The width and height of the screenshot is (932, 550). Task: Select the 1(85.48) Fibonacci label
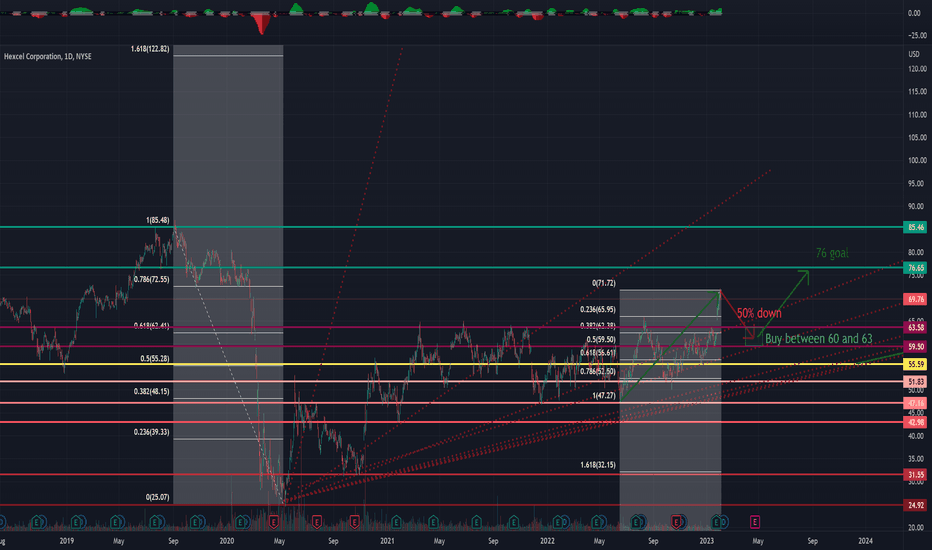(158, 220)
